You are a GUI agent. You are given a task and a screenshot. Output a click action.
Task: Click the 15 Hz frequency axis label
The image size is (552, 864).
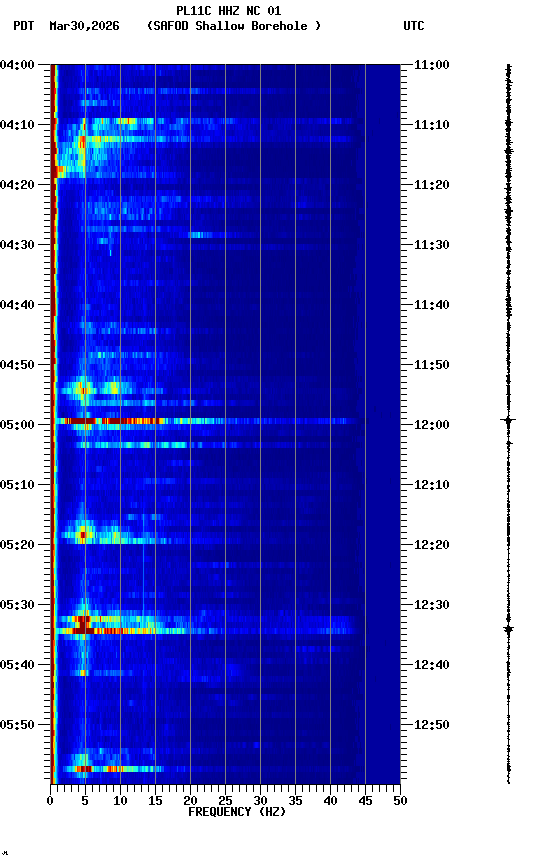155,801
